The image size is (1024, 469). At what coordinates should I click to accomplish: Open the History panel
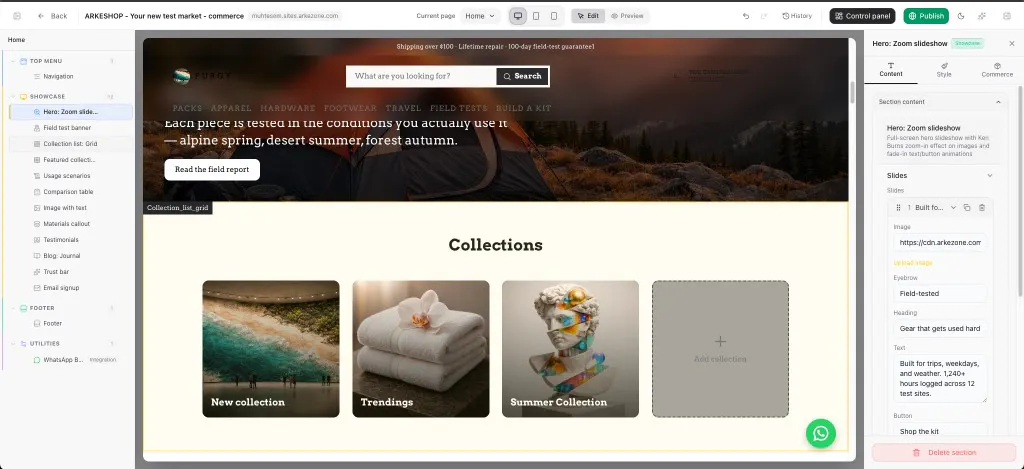(x=797, y=16)
